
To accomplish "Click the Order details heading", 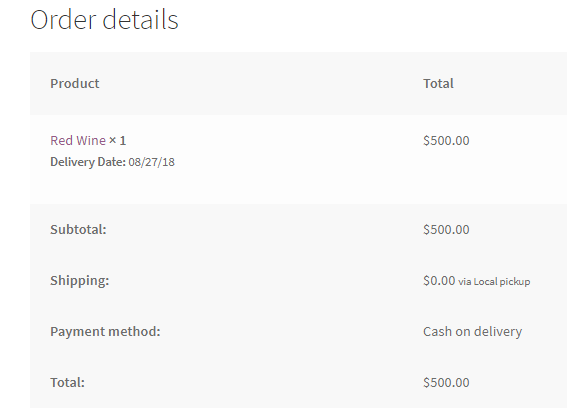I will pyautogui.click(x=105, y=20).
